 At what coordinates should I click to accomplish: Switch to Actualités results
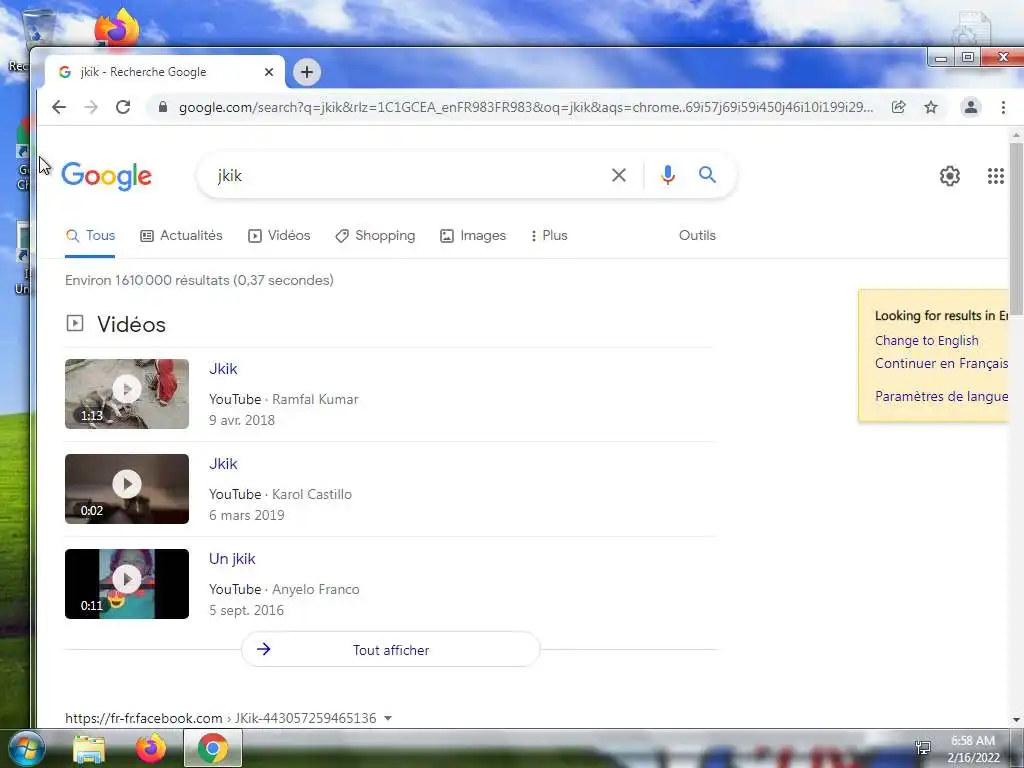[x=182, y=236]
